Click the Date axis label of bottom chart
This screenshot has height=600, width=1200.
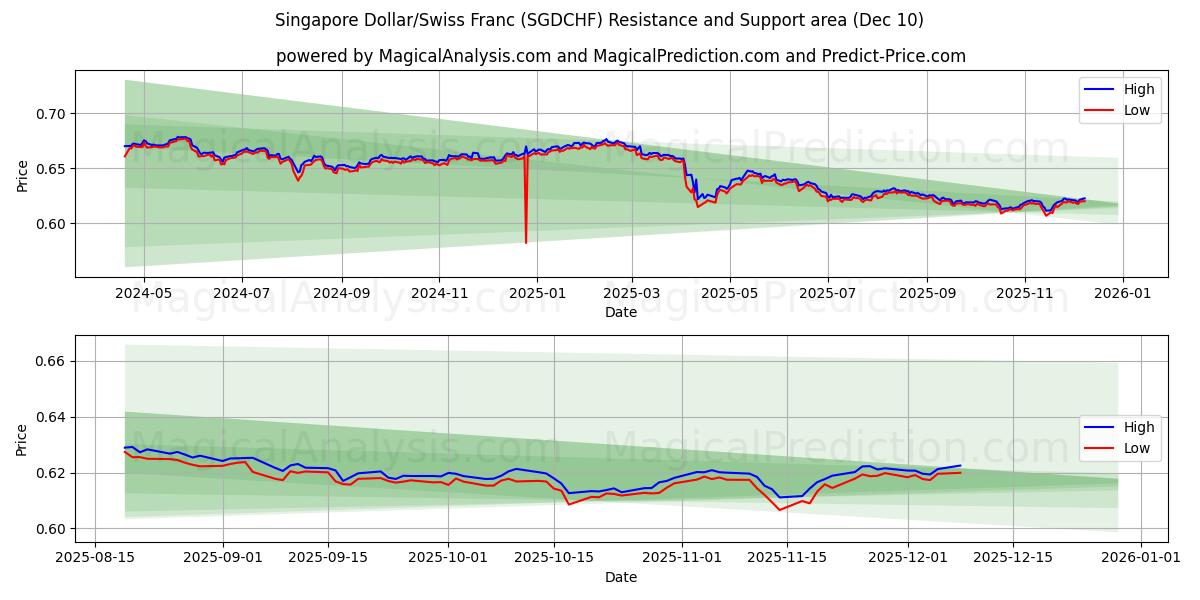(622, 576)
